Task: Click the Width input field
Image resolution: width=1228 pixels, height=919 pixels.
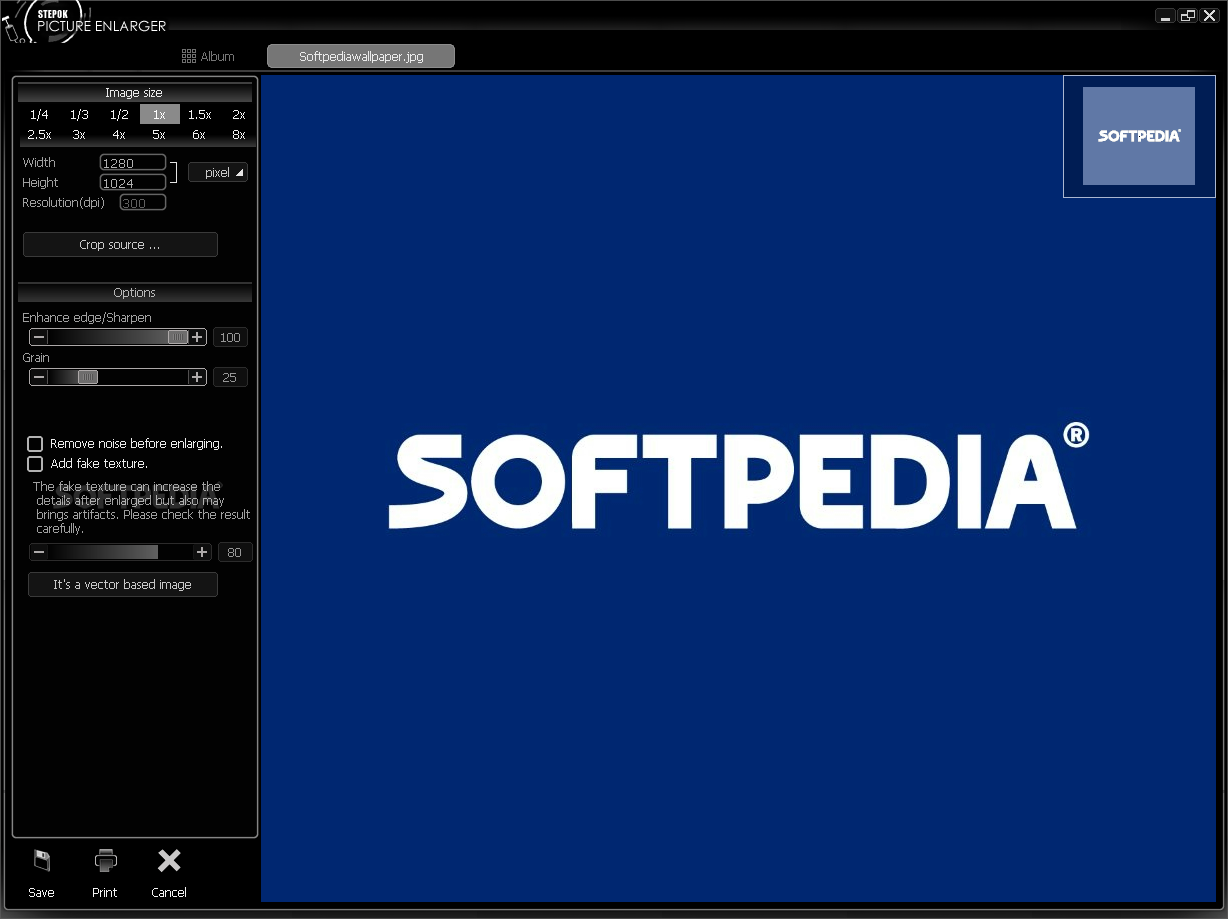Action: [133, 162]
